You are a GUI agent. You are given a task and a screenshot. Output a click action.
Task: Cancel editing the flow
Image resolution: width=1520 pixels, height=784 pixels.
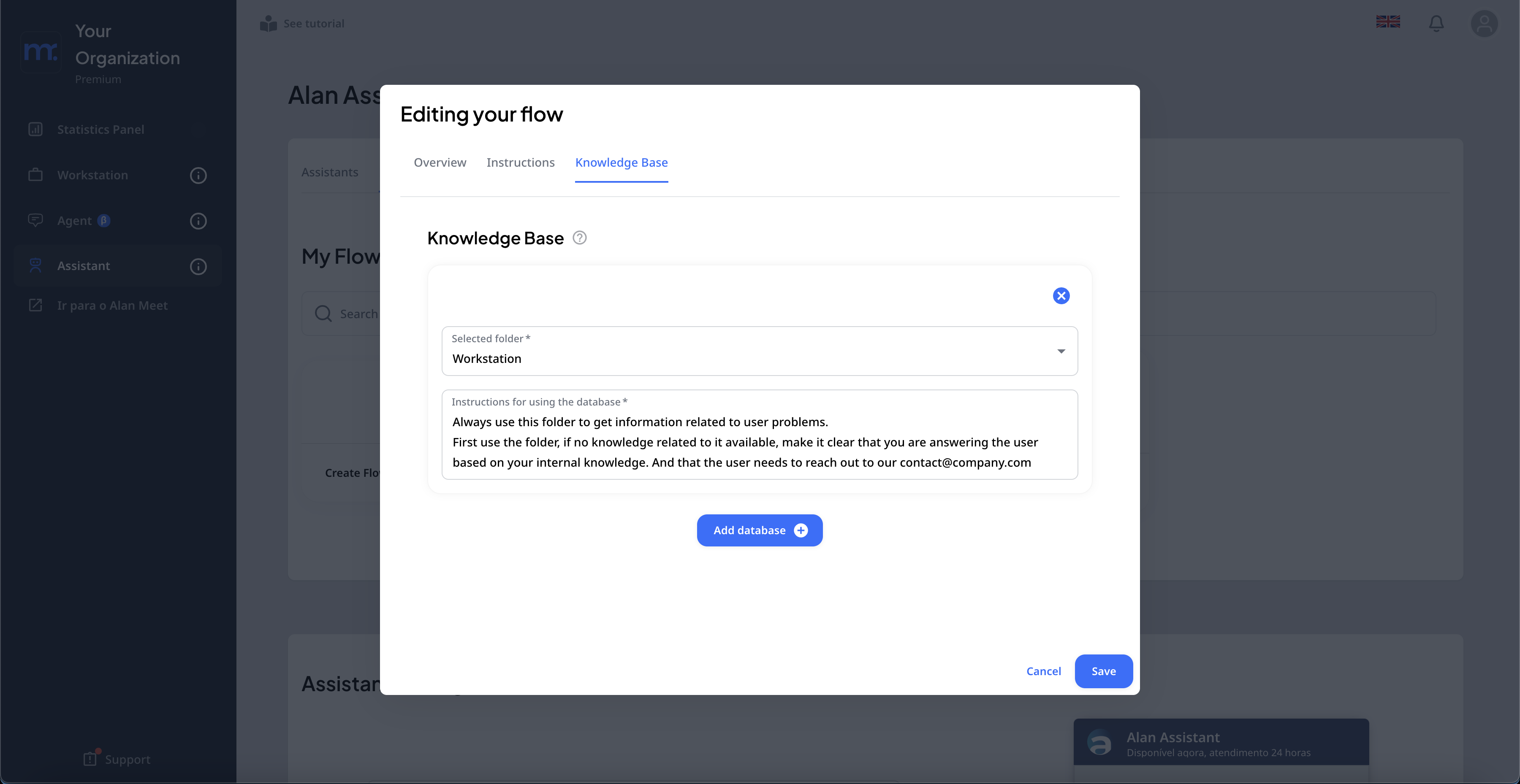pyautogui.click(x=1043, y=671)
